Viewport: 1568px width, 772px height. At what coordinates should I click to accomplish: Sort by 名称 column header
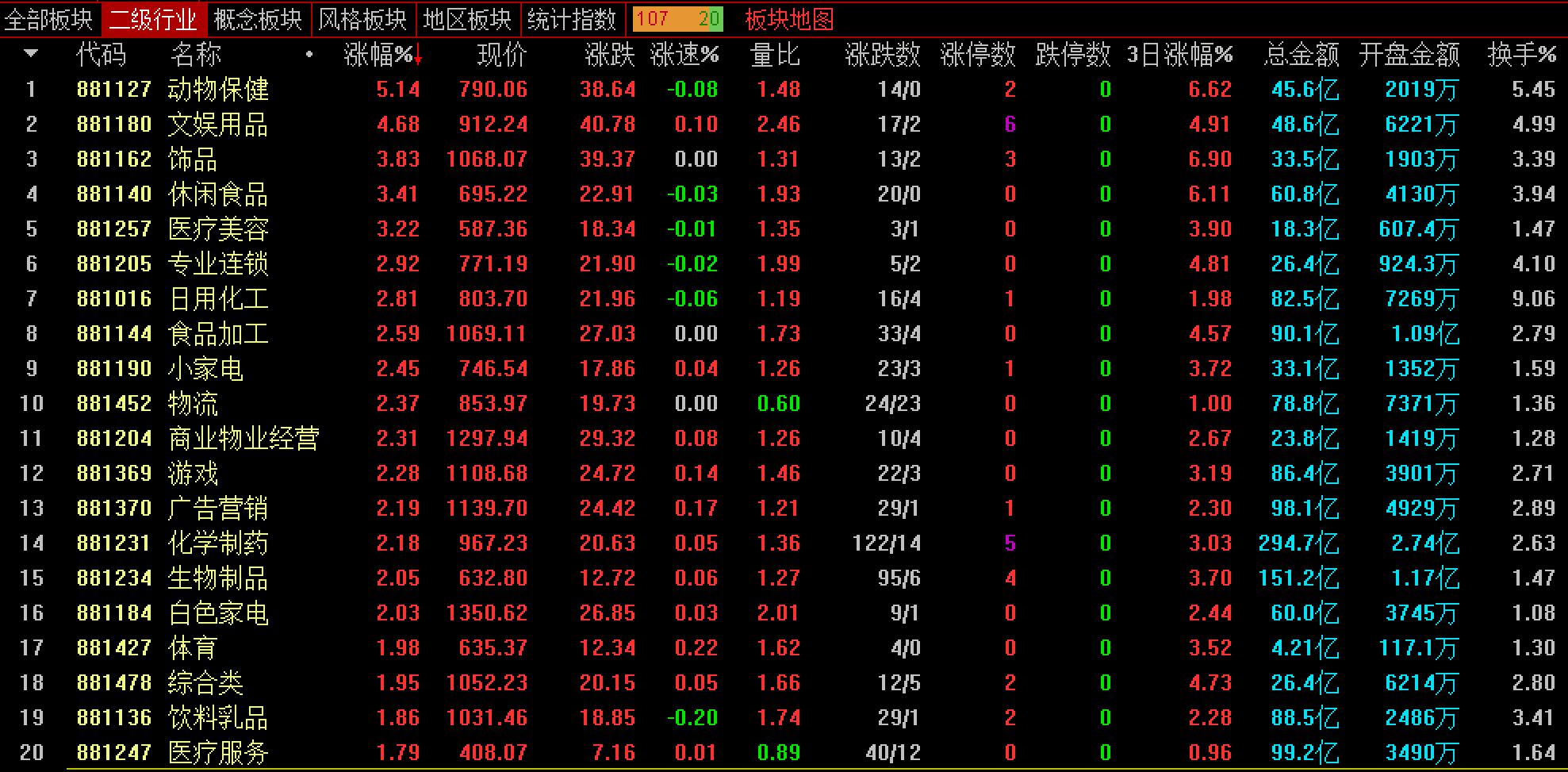(x=196, y=55)
